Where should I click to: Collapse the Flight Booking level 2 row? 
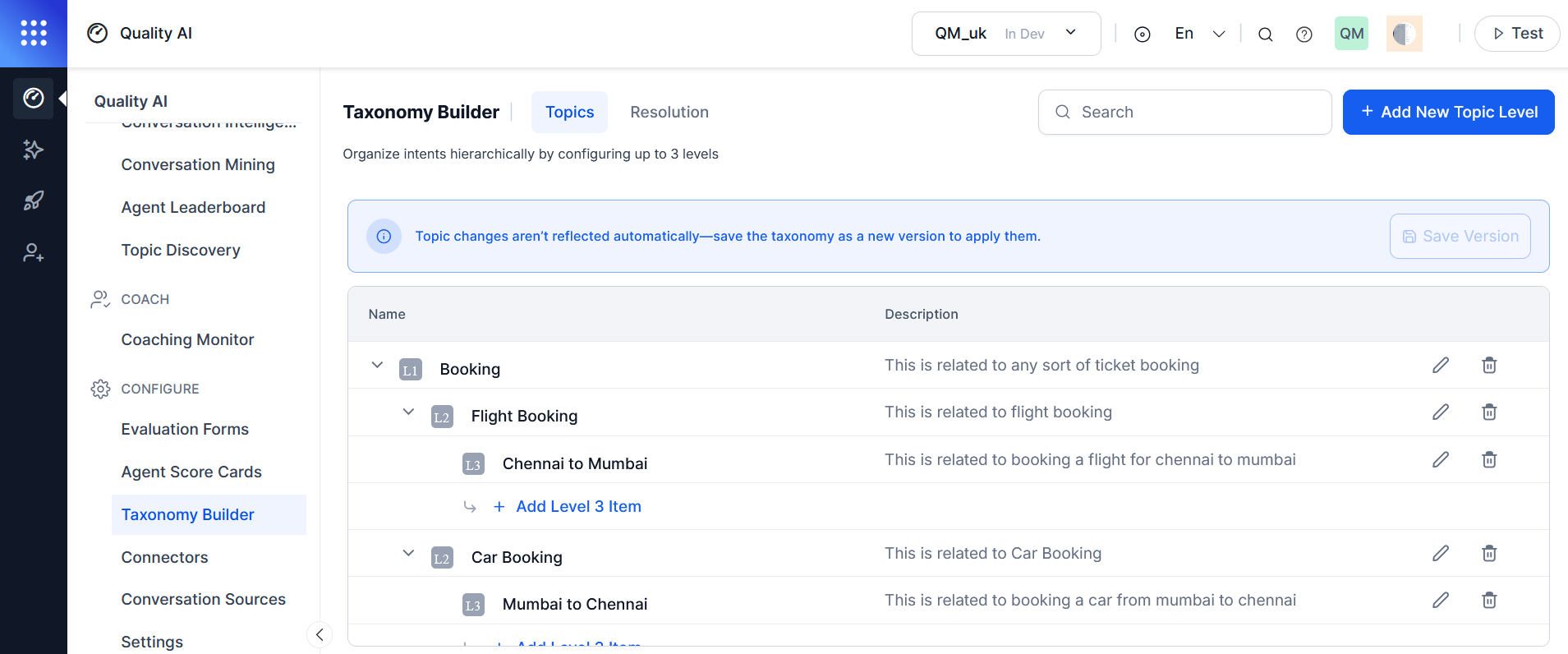pos(408,412)
